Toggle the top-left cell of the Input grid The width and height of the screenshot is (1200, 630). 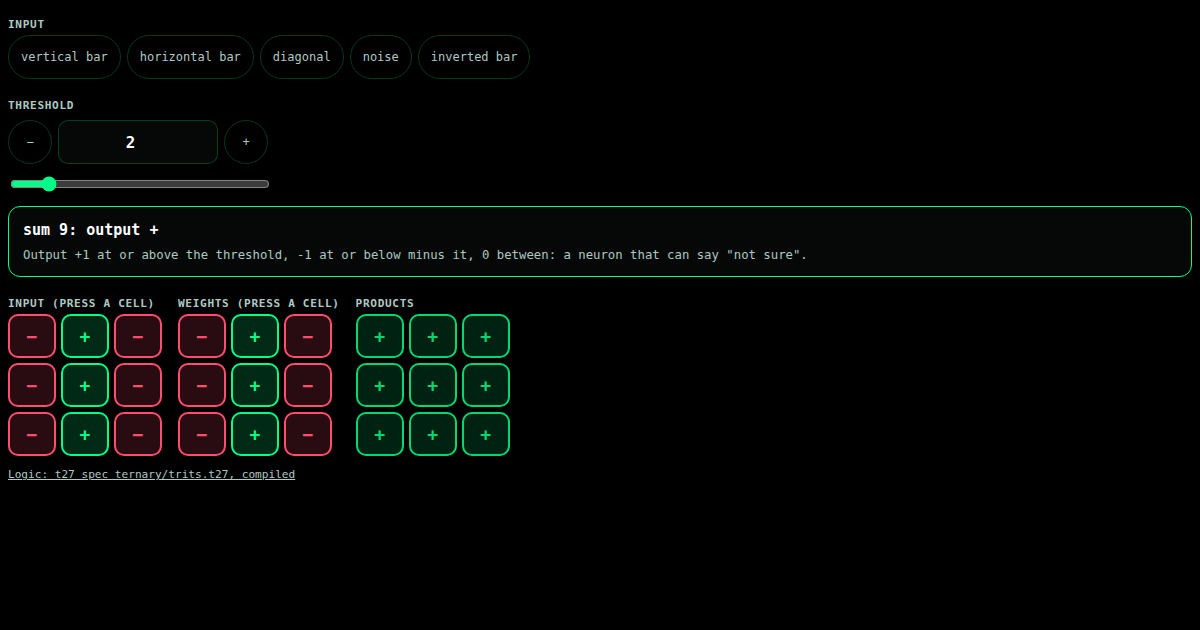pos(32,336)
